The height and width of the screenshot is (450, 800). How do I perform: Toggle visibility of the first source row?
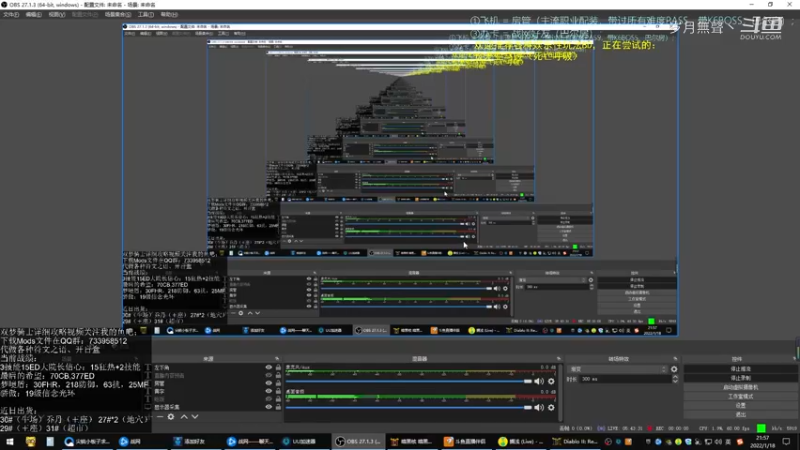[268, 367]
